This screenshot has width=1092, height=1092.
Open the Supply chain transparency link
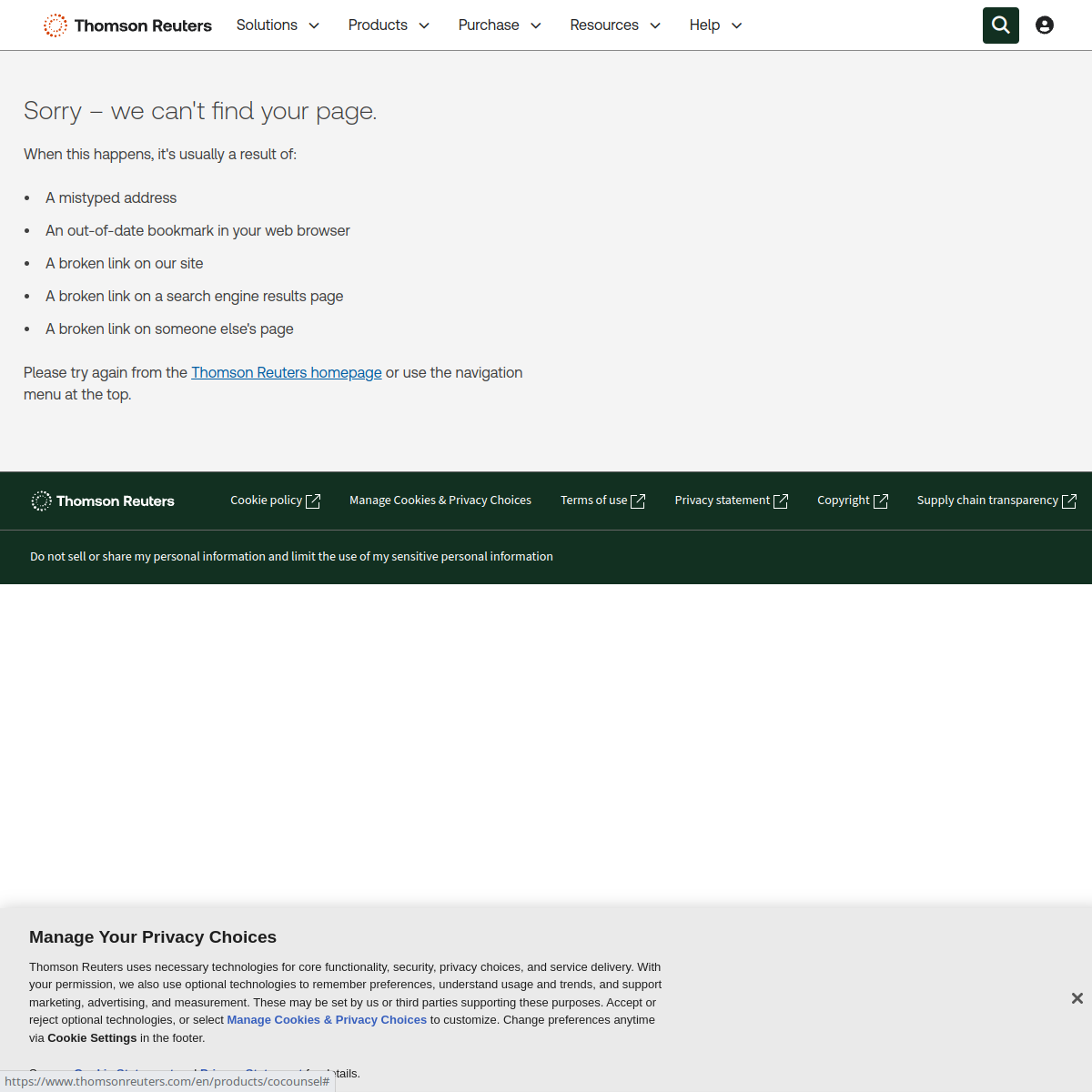click(987, 500)
